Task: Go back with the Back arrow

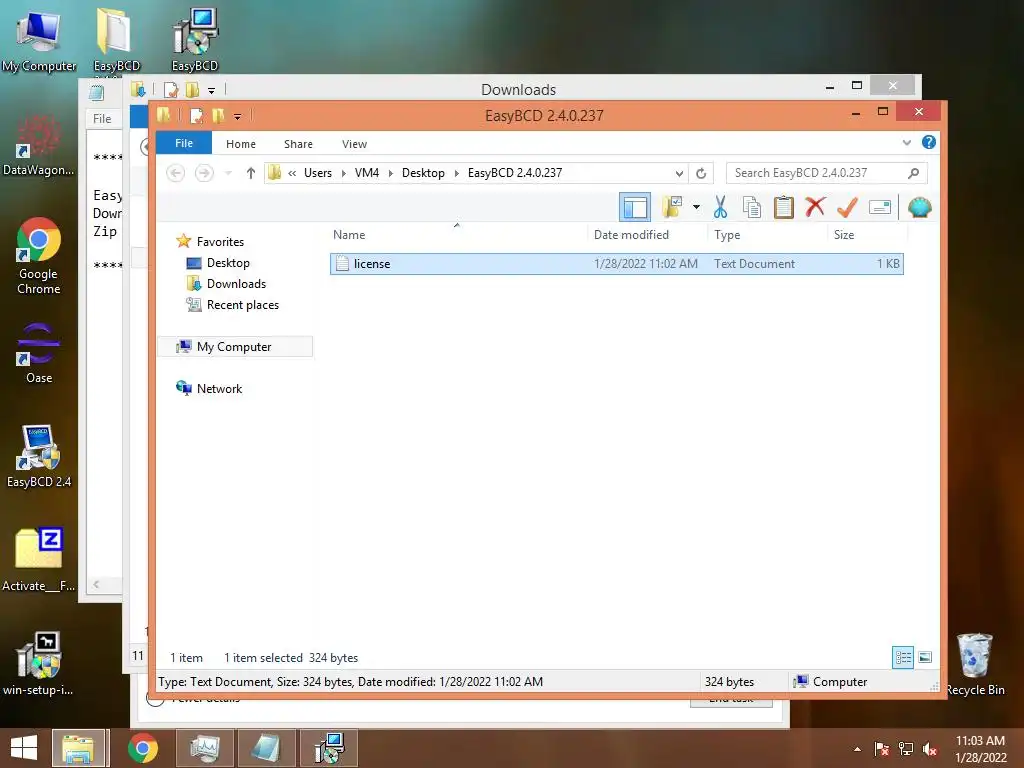Action: coord(176,173)
